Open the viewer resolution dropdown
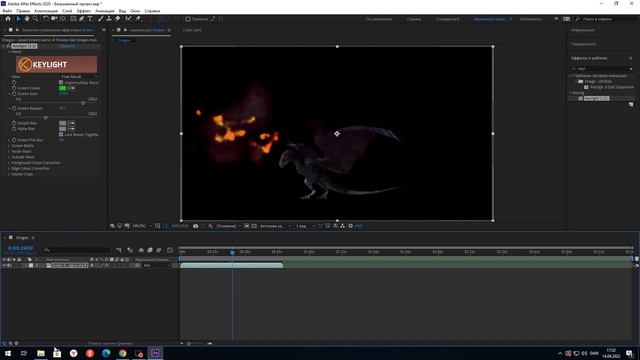 coord(228,226)
